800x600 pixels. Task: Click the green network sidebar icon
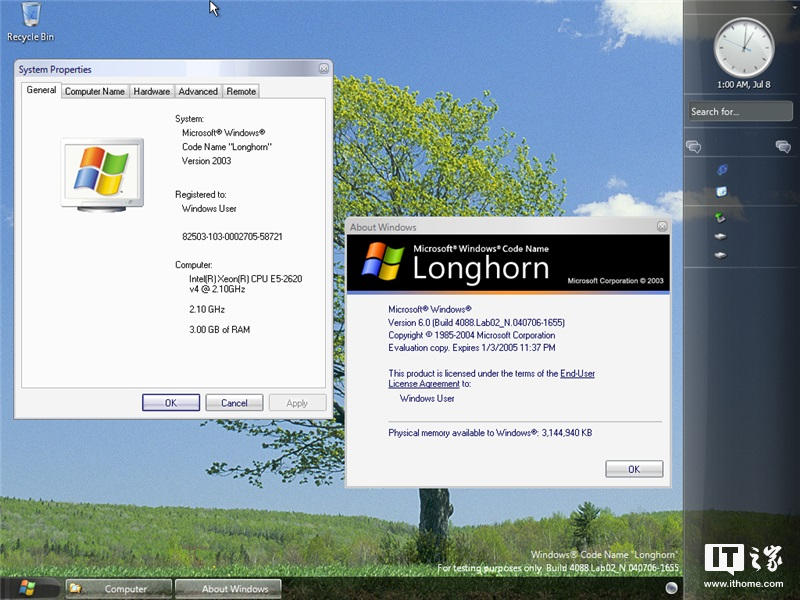pyautogui.click(x=720, y=218)
